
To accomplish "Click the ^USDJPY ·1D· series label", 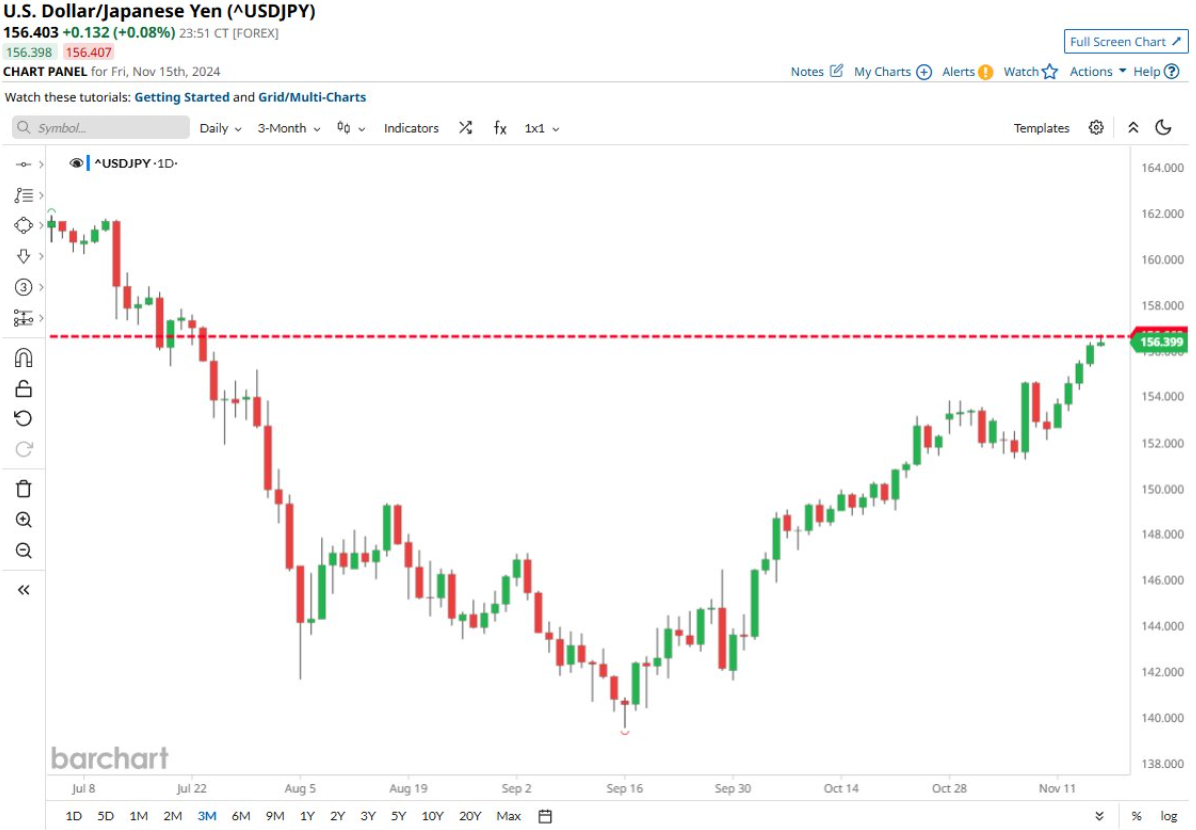I will click(x=135, y=163).
